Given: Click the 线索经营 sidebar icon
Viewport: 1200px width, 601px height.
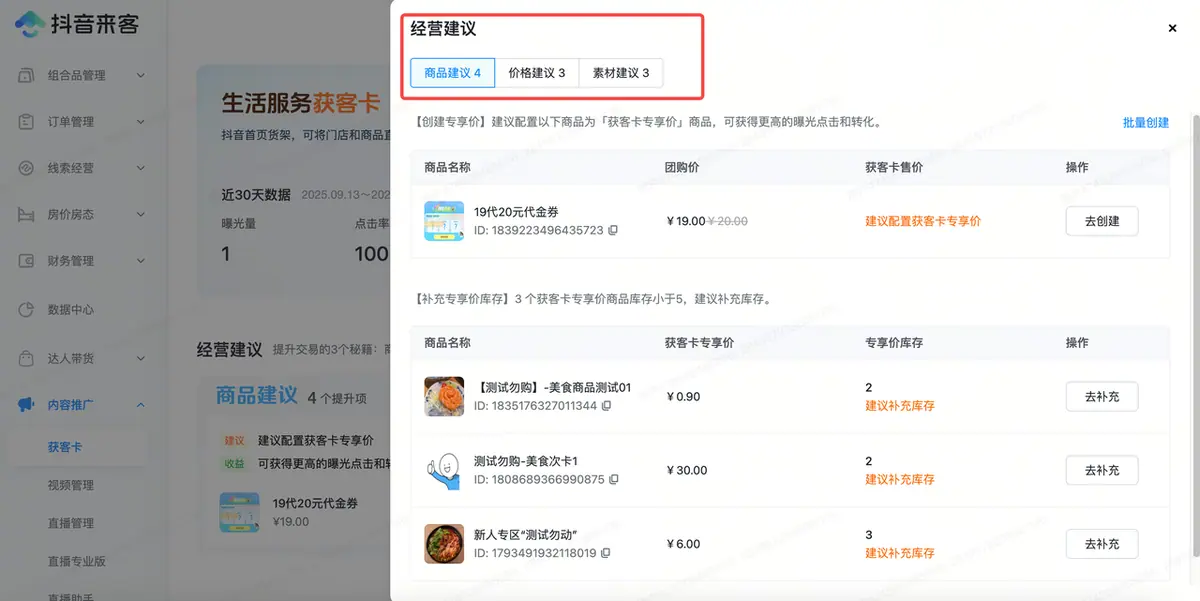Looking at the screenshot, I should 27,168.
